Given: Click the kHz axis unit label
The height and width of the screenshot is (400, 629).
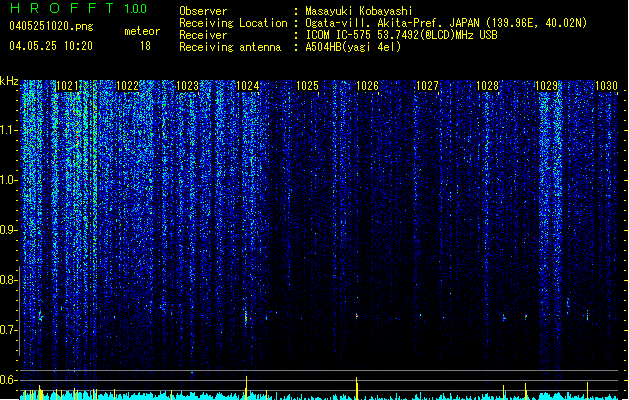Looking at the screenshot, I should tap(9, 81).
